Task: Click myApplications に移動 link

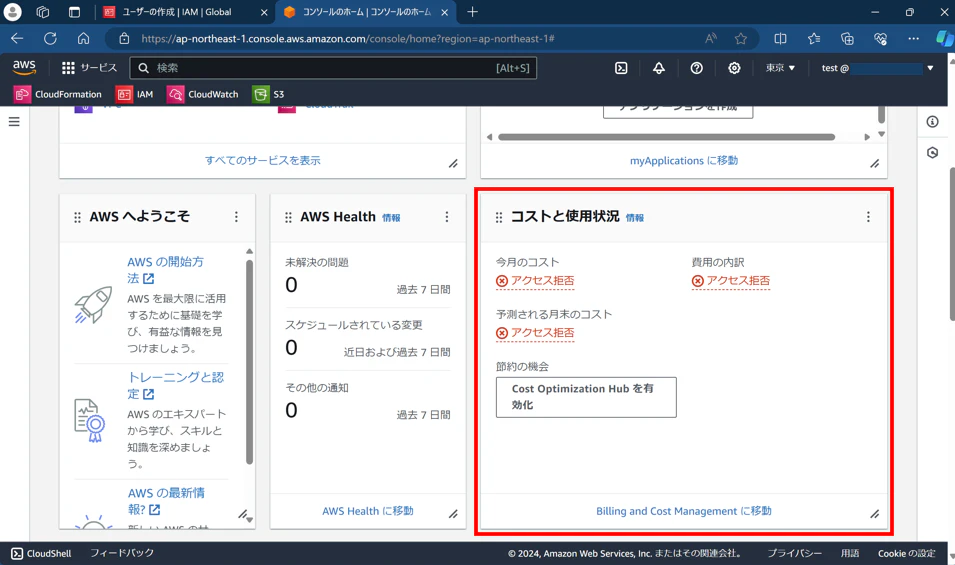Action: click(x=683, y=161)
